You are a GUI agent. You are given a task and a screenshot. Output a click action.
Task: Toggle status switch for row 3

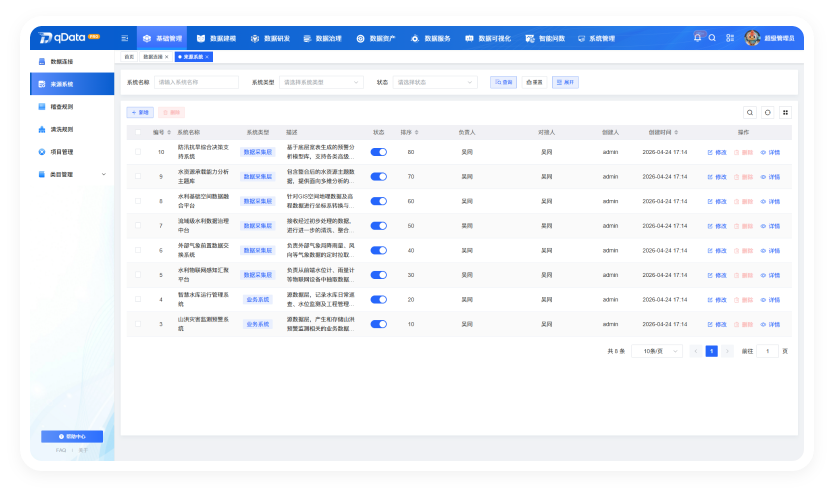coord(379,324)
